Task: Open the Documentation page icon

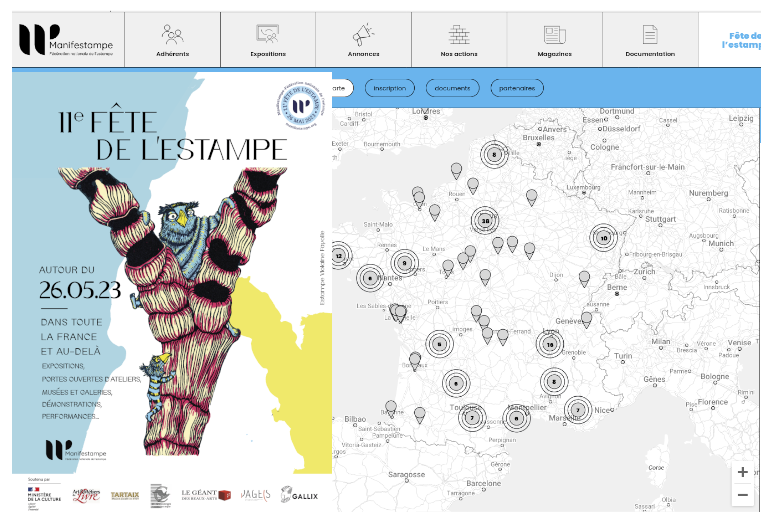Action: point(650,34)
